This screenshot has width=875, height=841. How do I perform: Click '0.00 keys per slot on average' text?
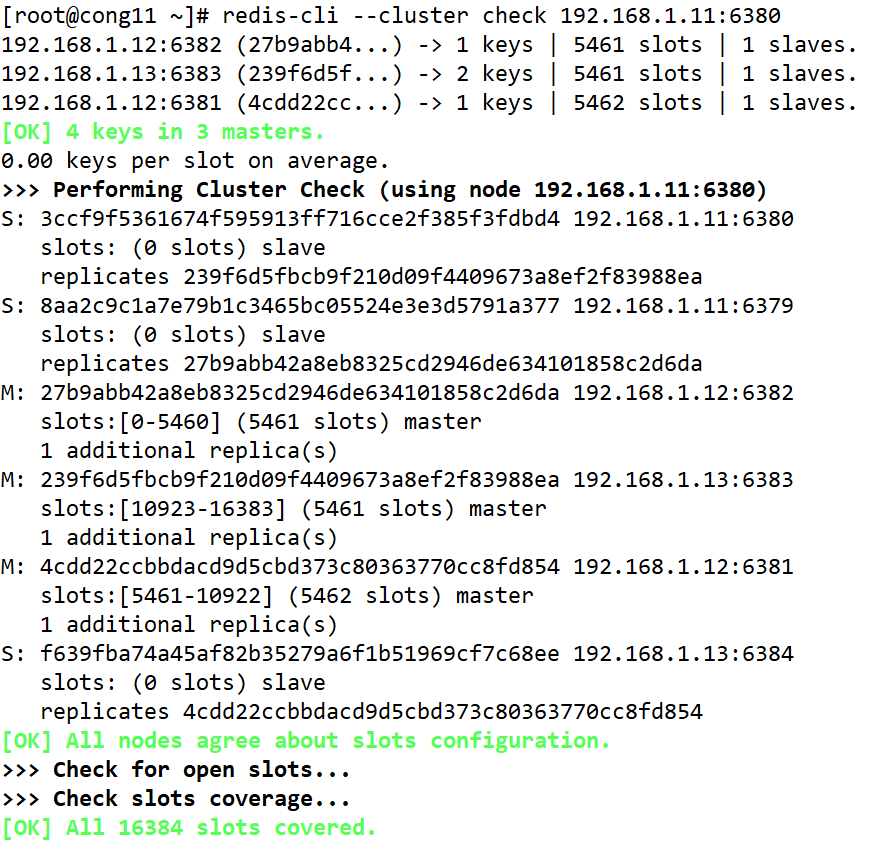point(193,161)
